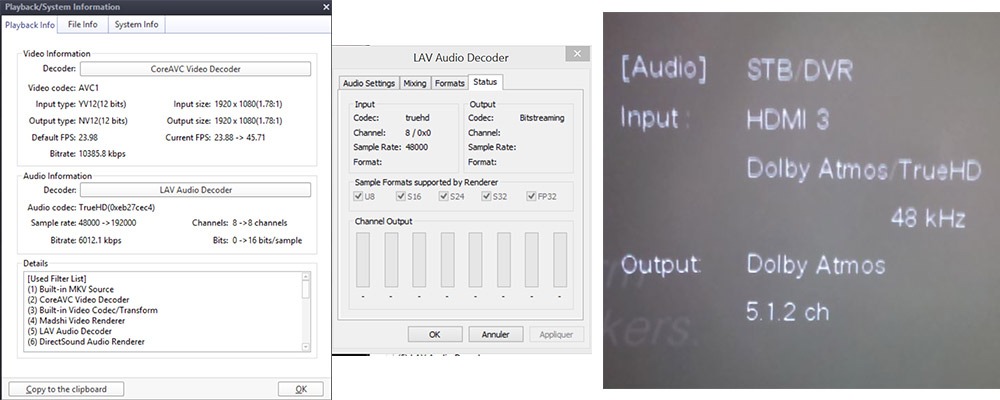Click Sample rate '48000 ->192000' value

[108, 223]
